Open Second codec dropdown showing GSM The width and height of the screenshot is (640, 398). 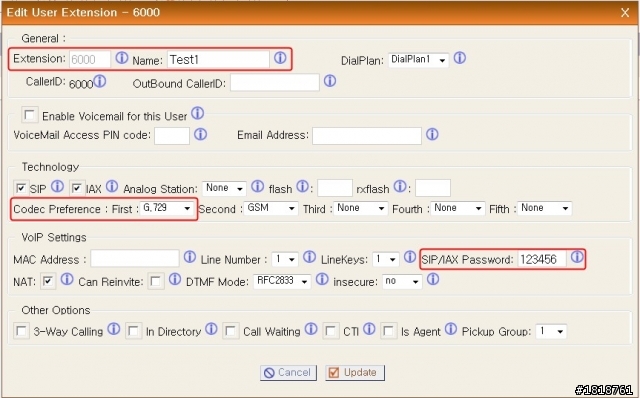point(271,208)
